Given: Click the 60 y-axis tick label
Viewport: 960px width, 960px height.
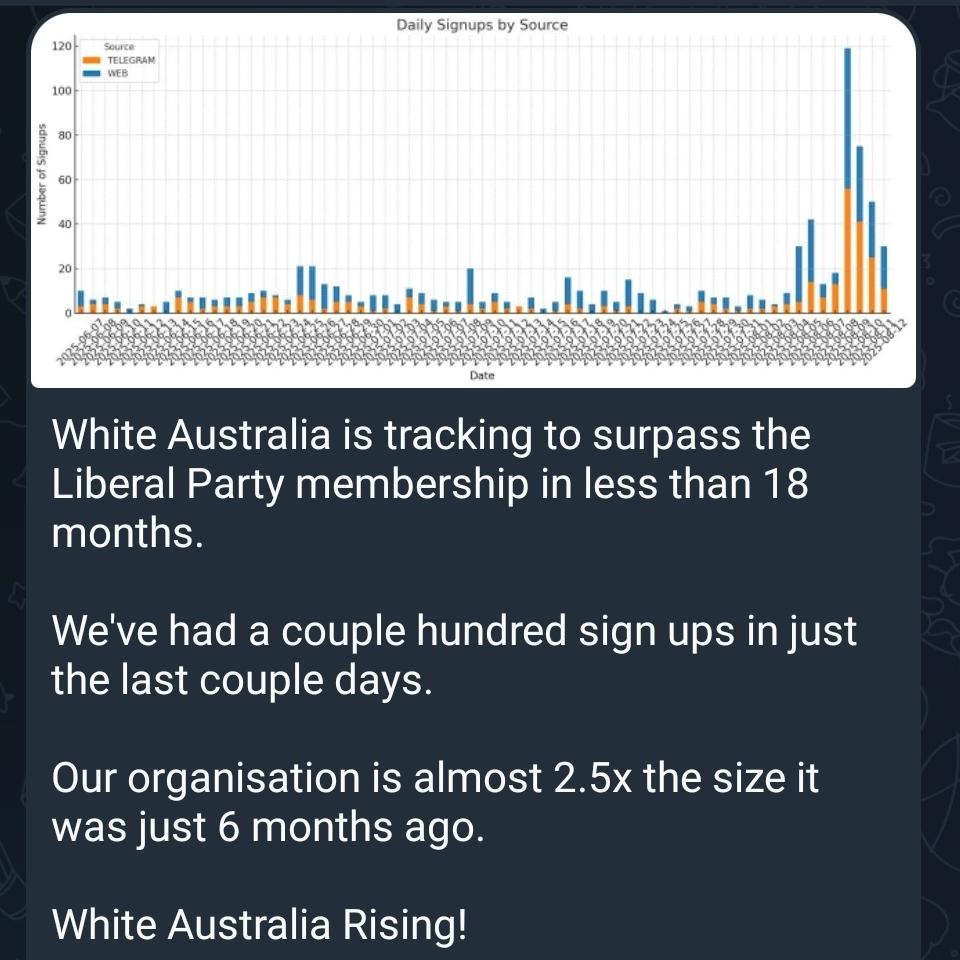Looking at the screenshot, I should [62, 180].
